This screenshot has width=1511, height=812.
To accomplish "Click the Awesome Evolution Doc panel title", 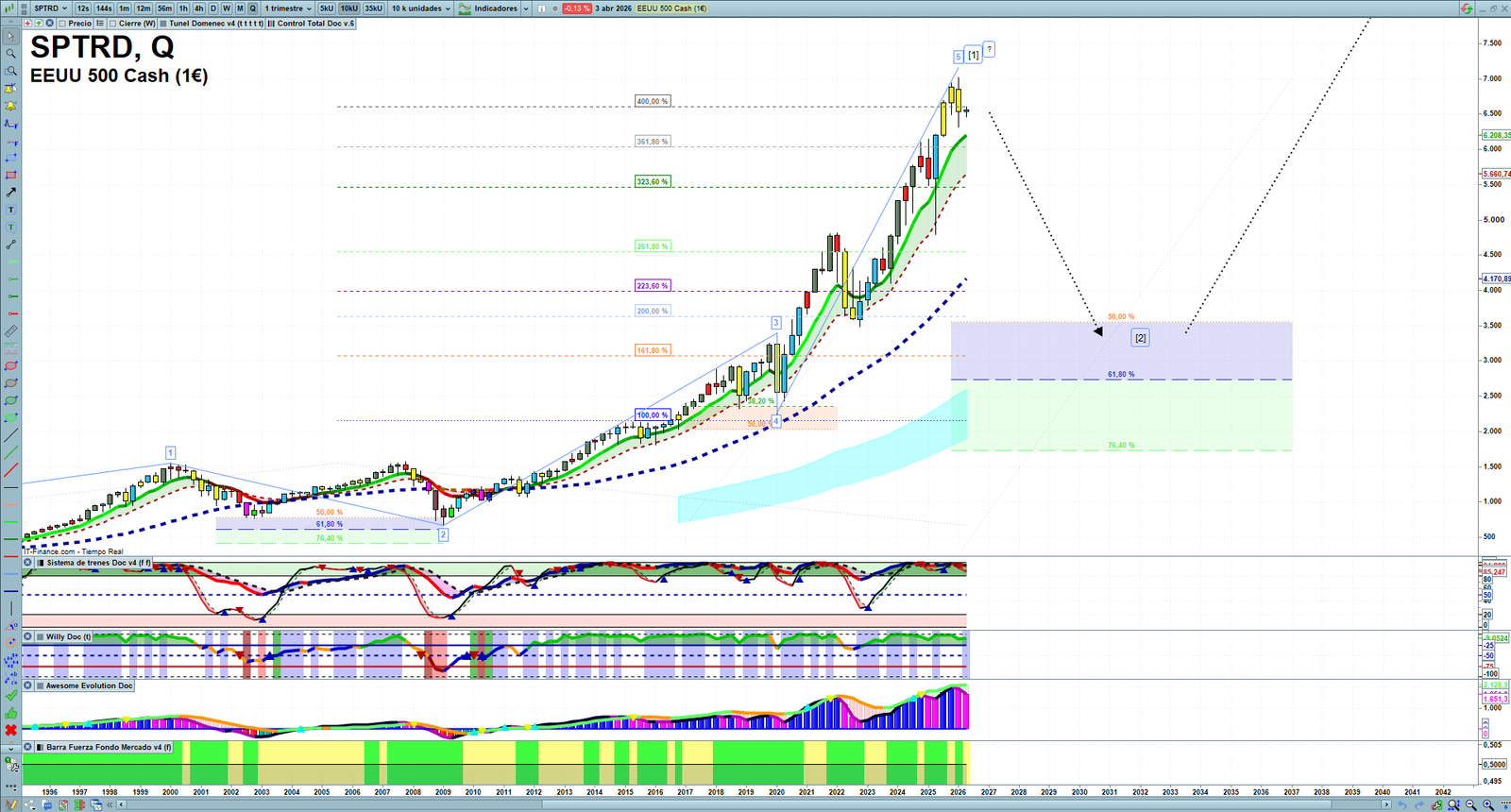I will tap(90, 685).
